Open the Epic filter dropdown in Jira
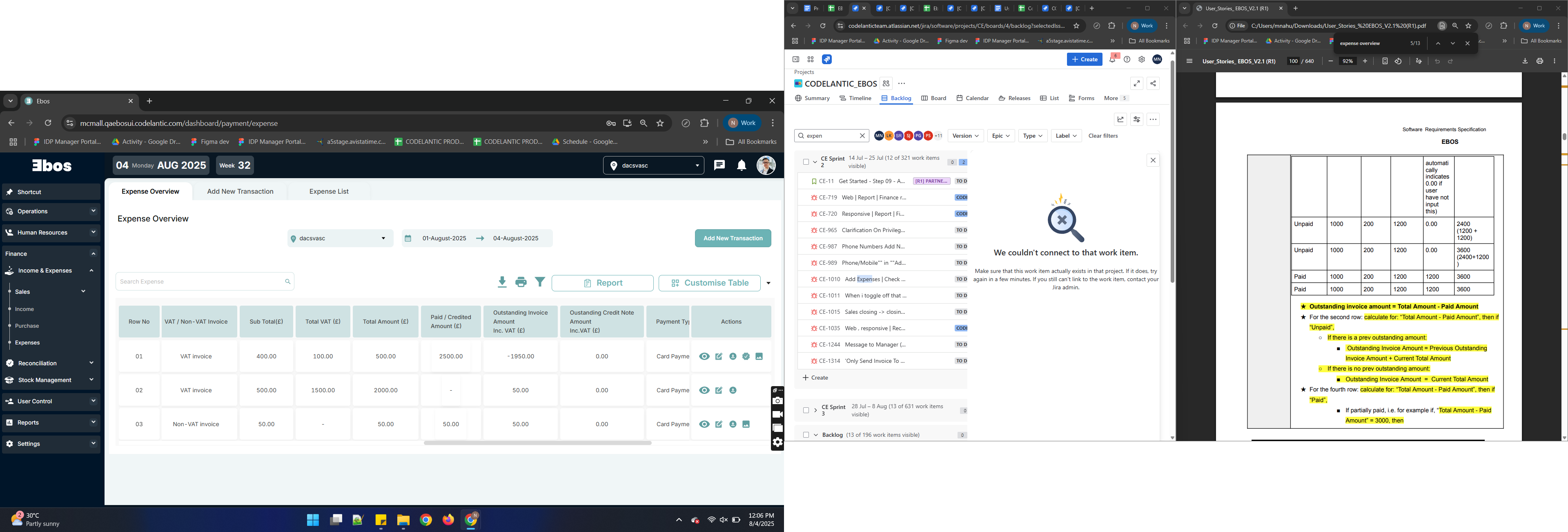The image size is (1568, 532). pyautogui.click(x=1001, y=136)
